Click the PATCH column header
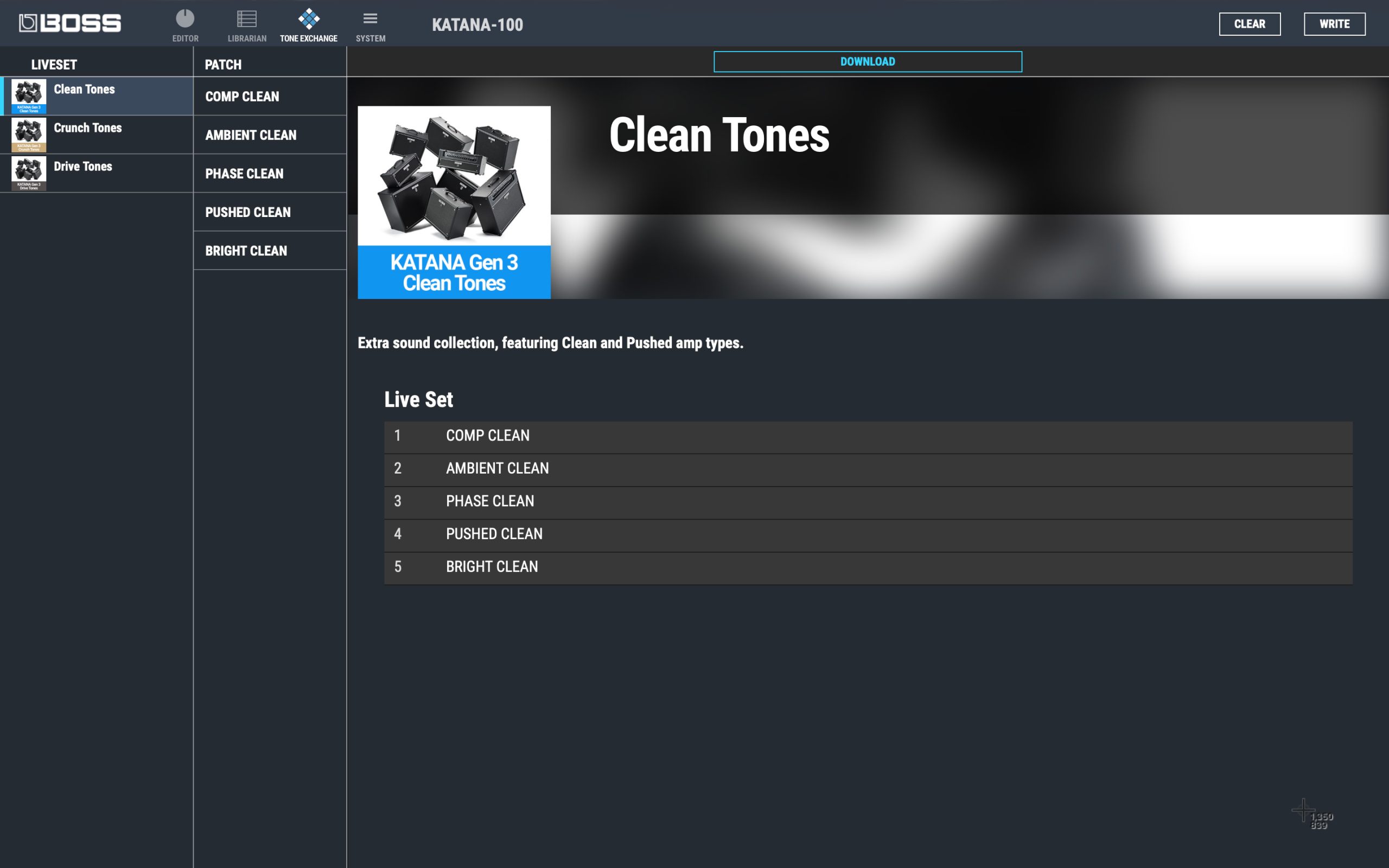This screenshot has height=868, width=1389. point(224,65)
